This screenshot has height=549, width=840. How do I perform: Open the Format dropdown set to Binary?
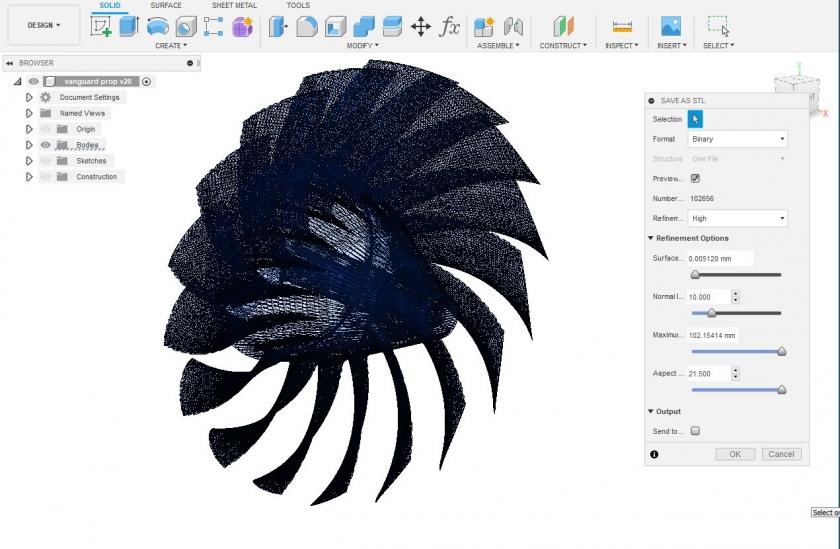[737, 139]
